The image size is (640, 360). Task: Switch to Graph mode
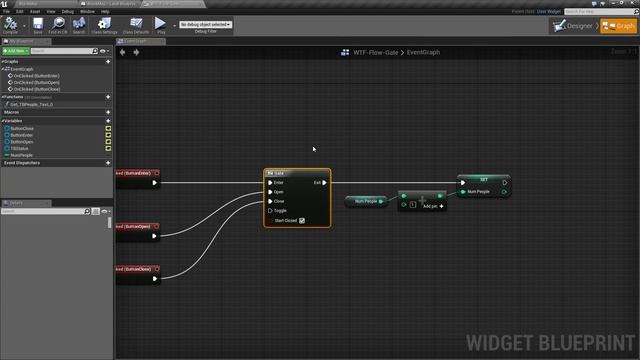coord(618,26)
